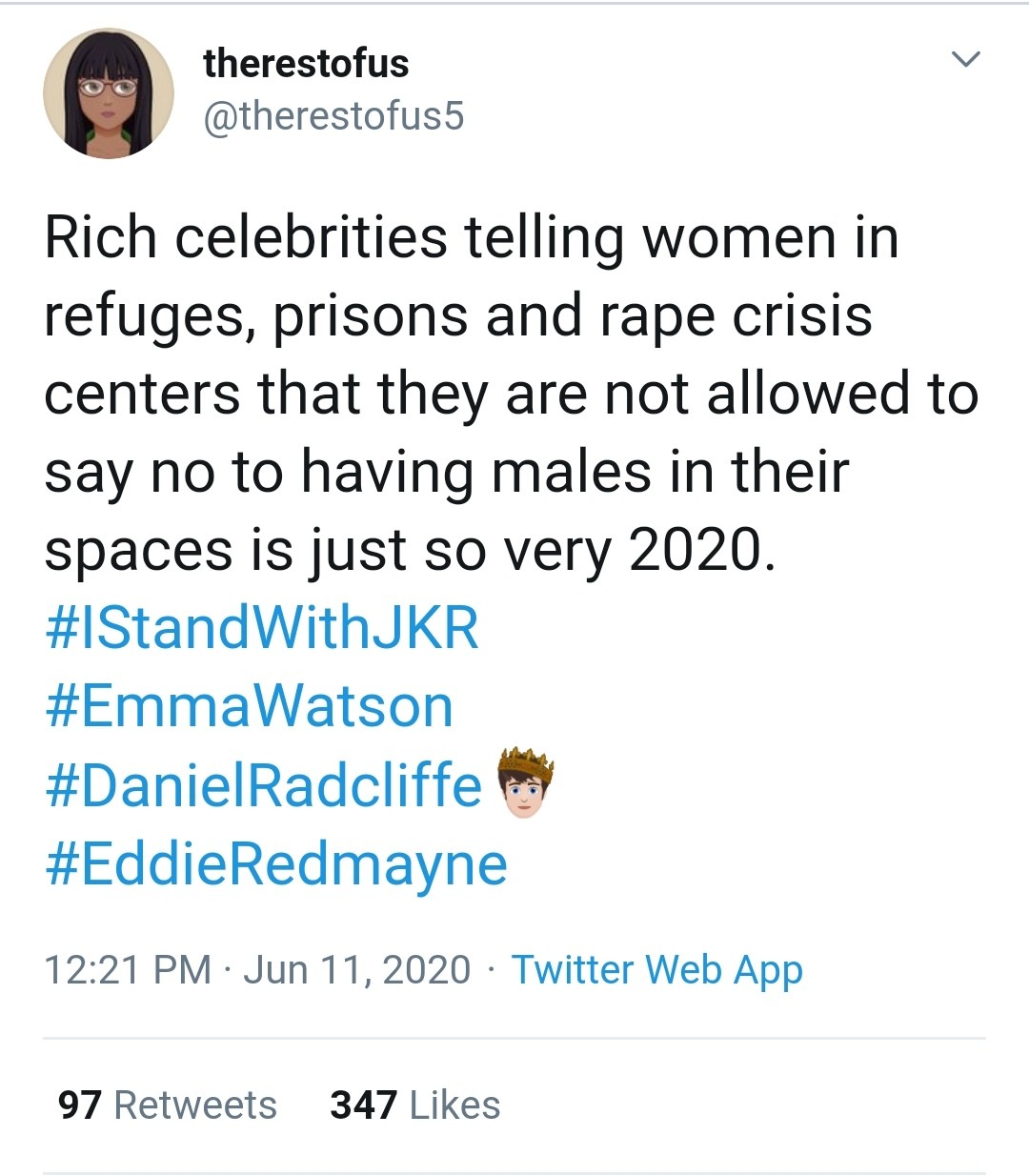
Task: Open the #IStandWithJKR hashtag
Action: tap(261, 628)
